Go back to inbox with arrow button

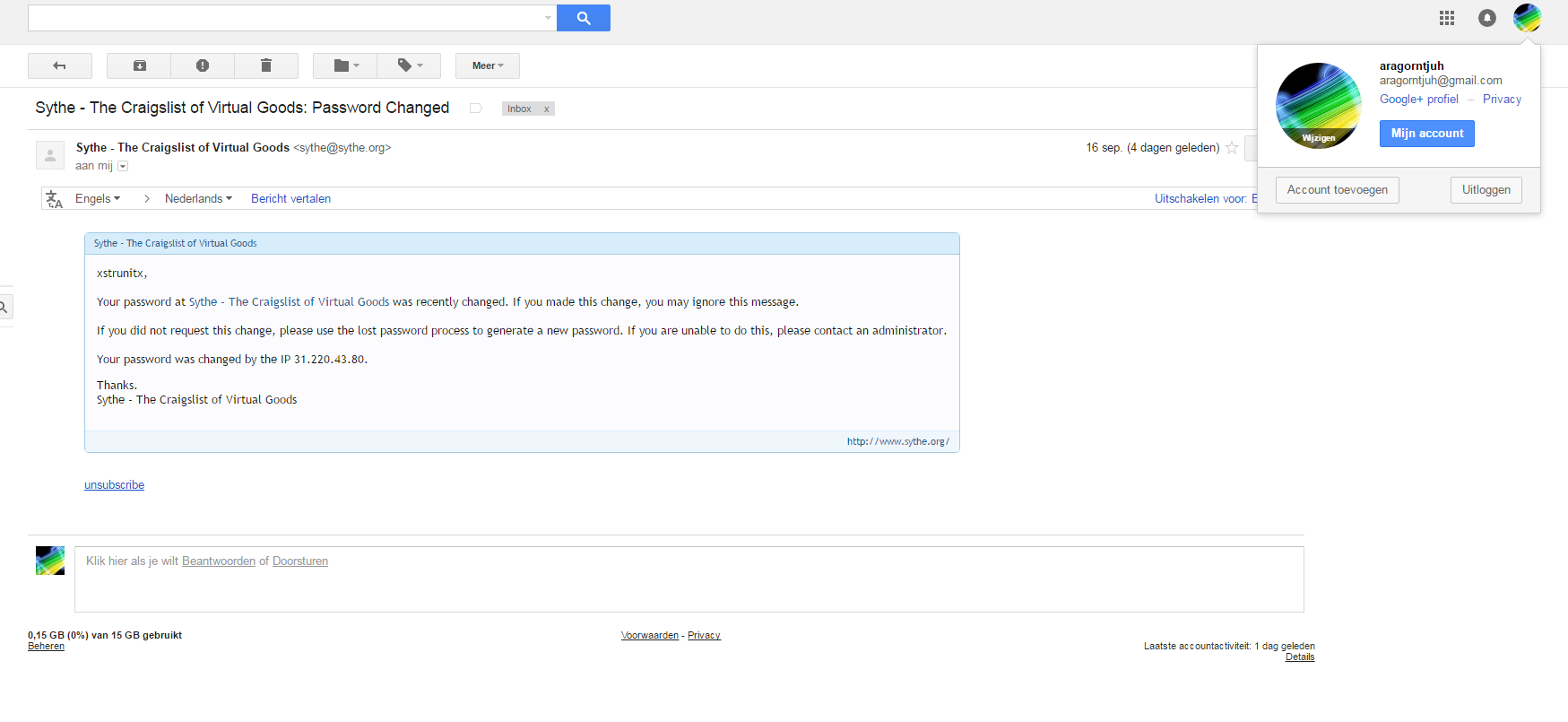60,65
